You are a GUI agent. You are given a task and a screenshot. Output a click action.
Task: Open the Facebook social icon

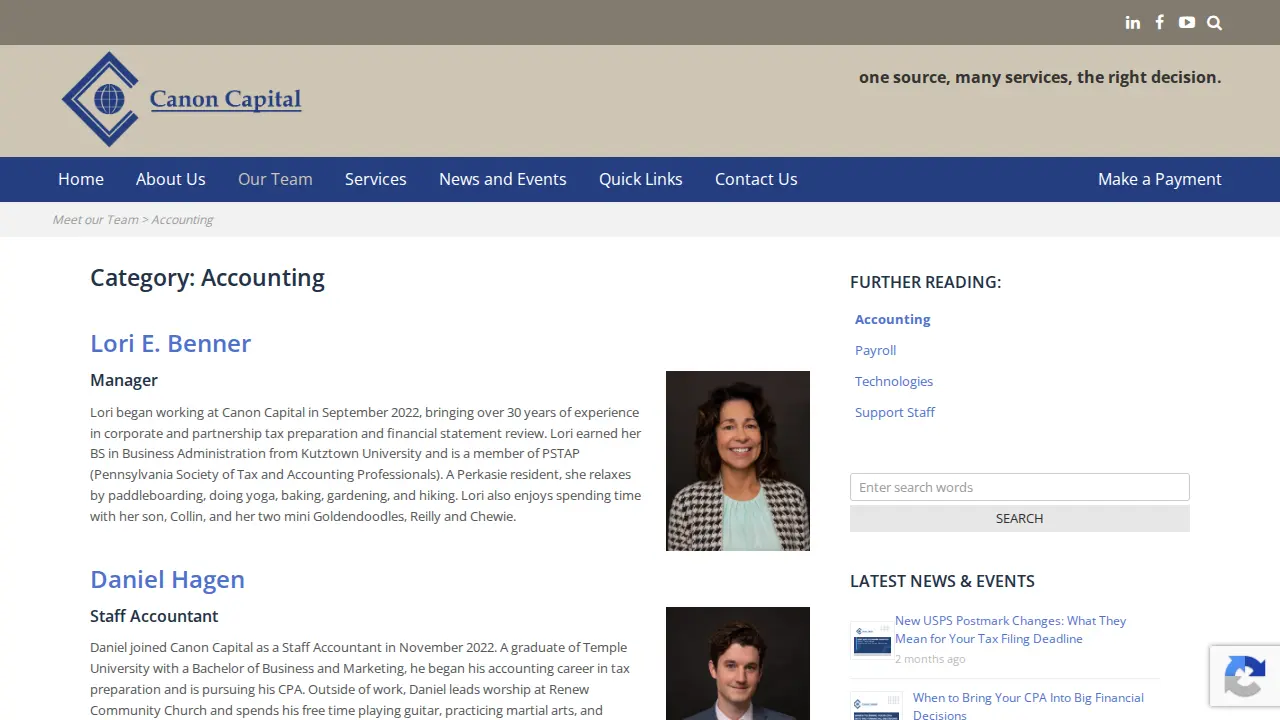click(x=1159, y=22)
